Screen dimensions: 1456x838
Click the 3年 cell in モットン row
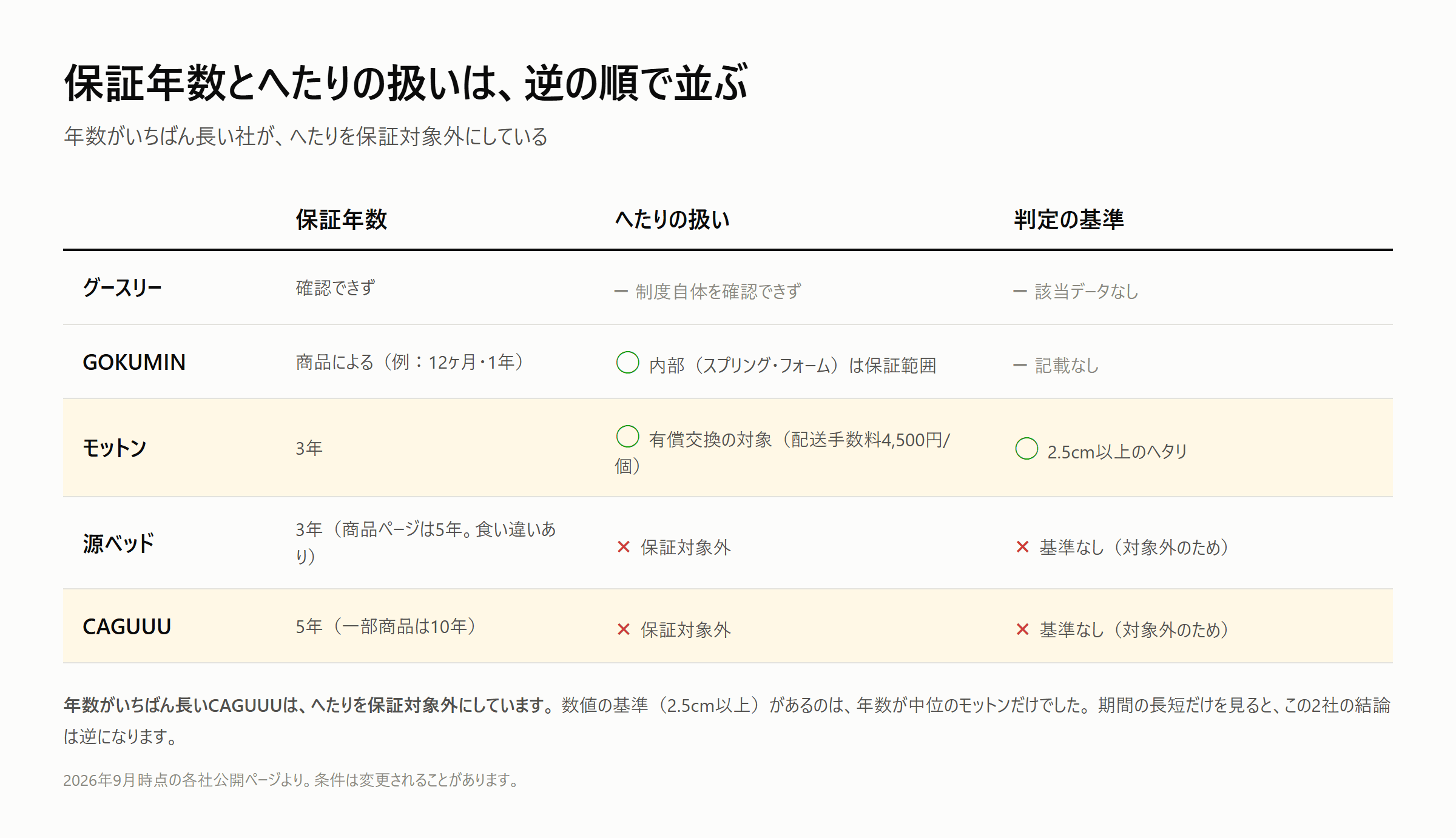coord(309,448)
